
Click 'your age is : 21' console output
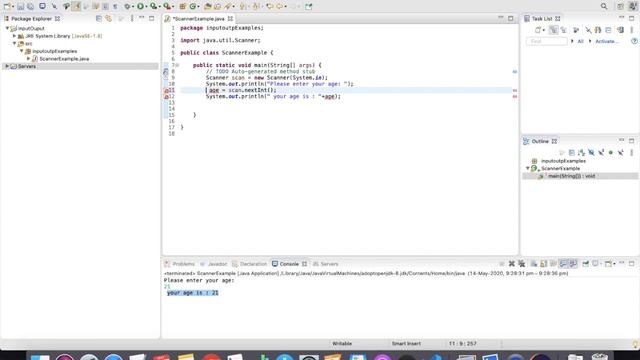(x=193, y=293)
